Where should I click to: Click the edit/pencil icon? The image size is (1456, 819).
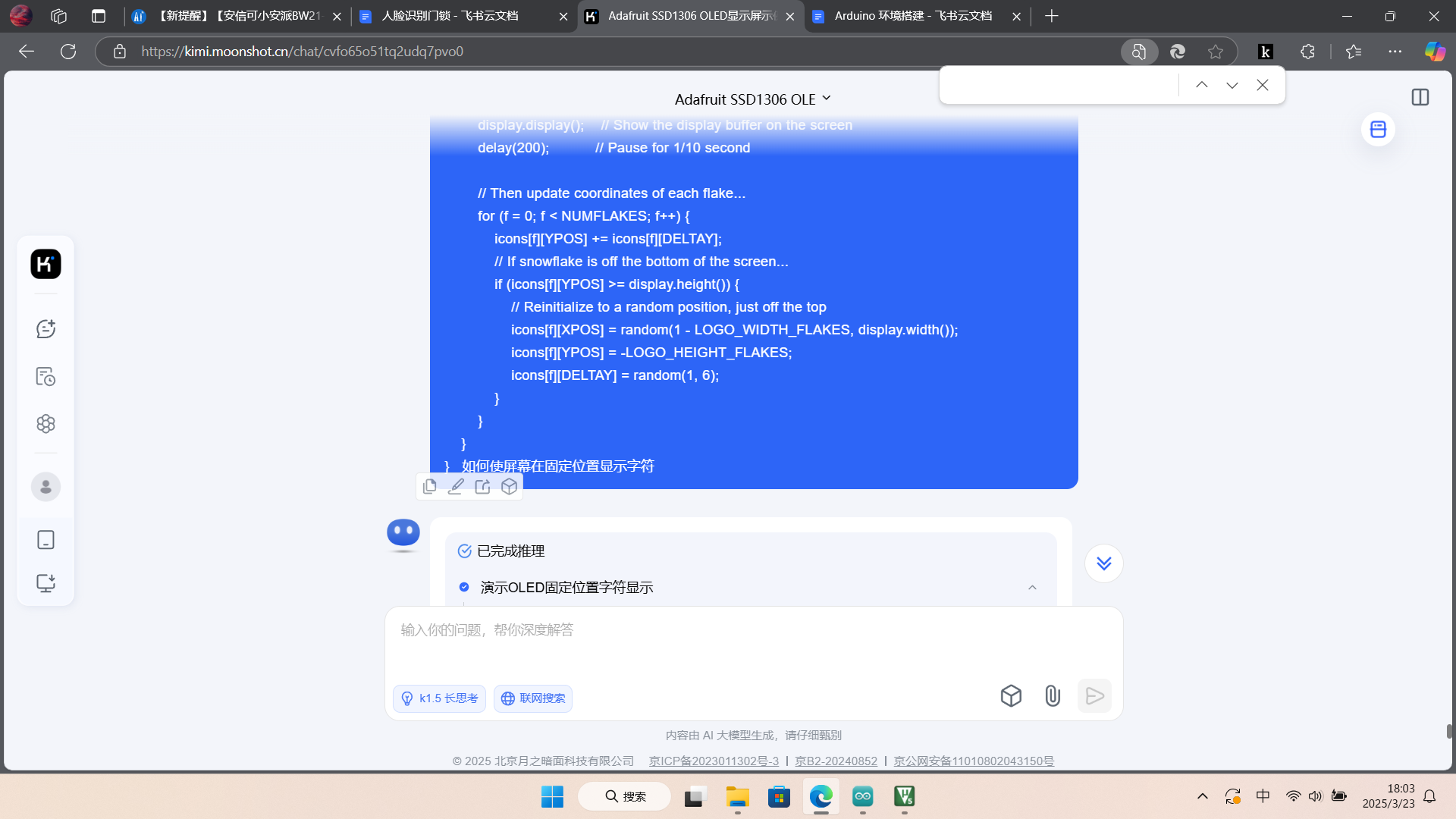(x=456, y=486)
